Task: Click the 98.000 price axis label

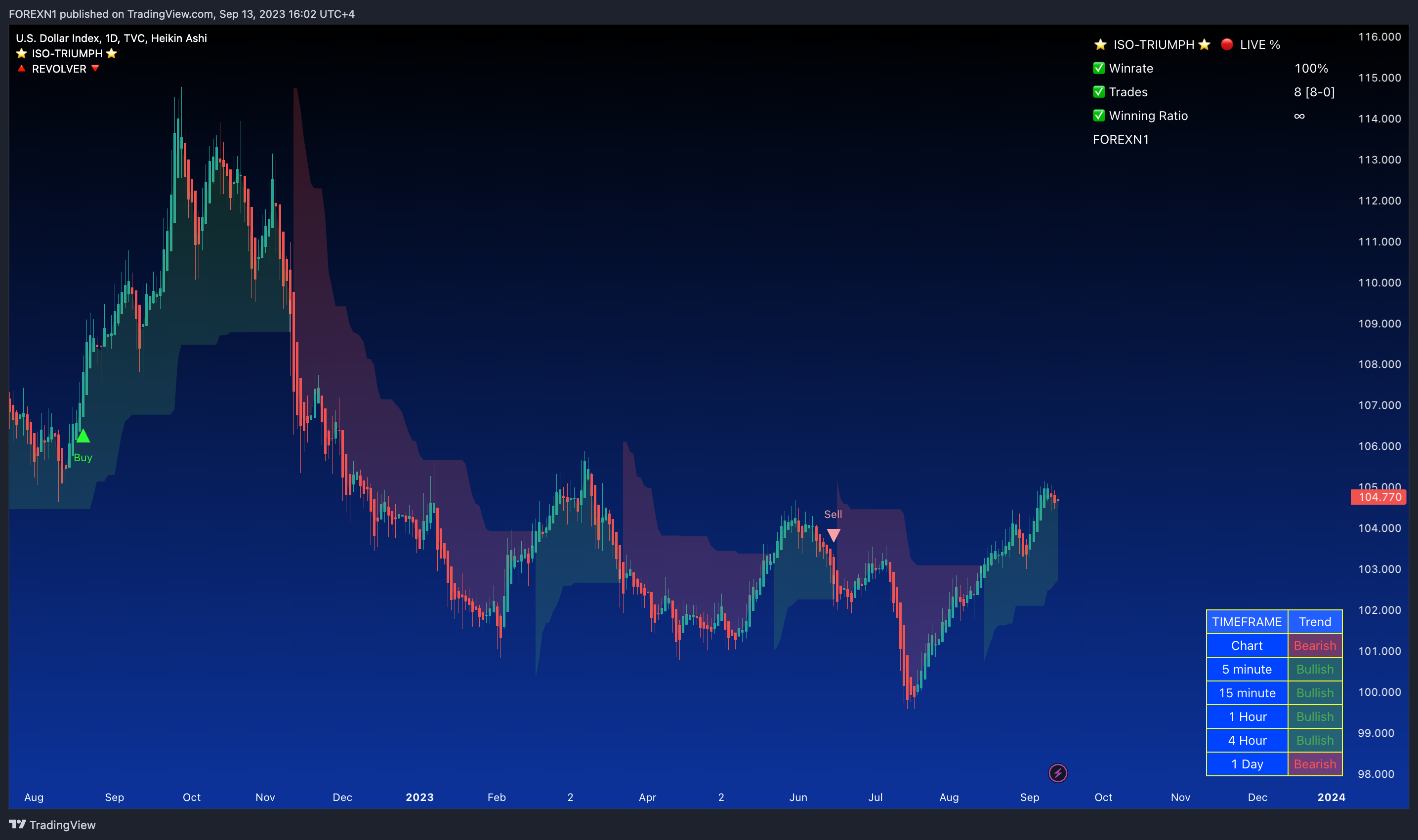Action: (x=1376, y=774)
